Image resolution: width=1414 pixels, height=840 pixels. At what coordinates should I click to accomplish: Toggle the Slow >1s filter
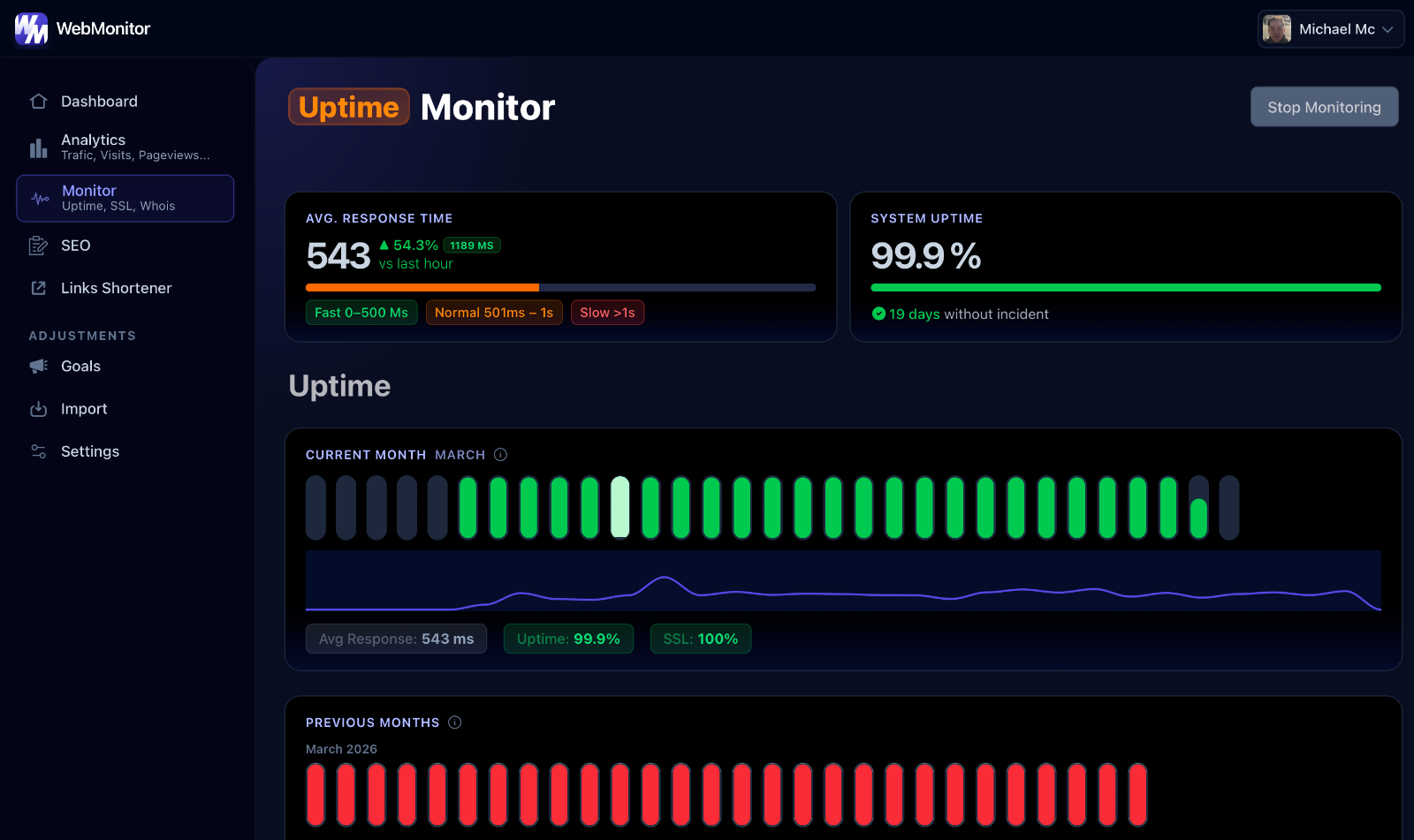tap(607, 312)
